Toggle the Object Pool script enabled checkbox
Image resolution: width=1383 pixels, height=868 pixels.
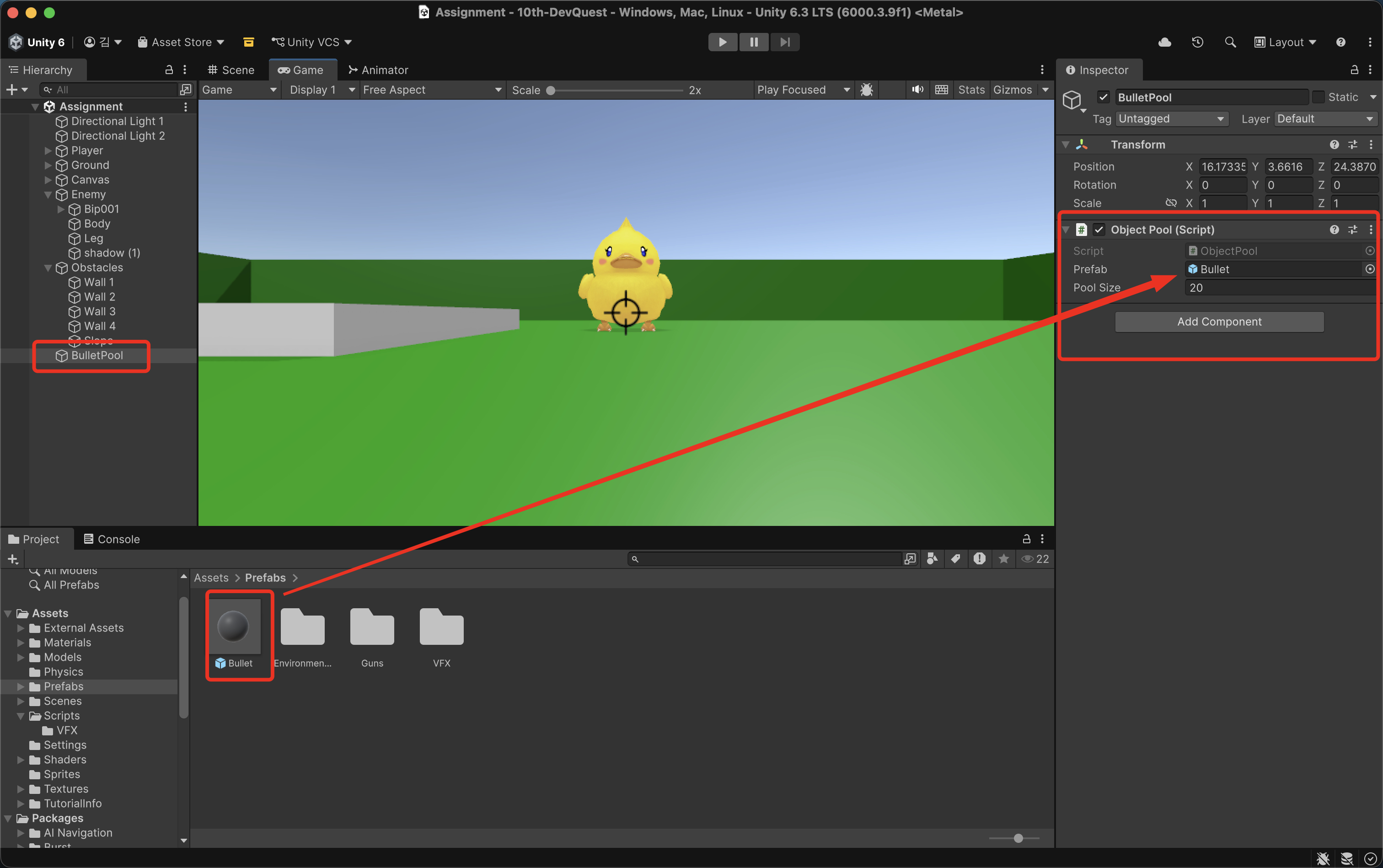coord(1099,230)
